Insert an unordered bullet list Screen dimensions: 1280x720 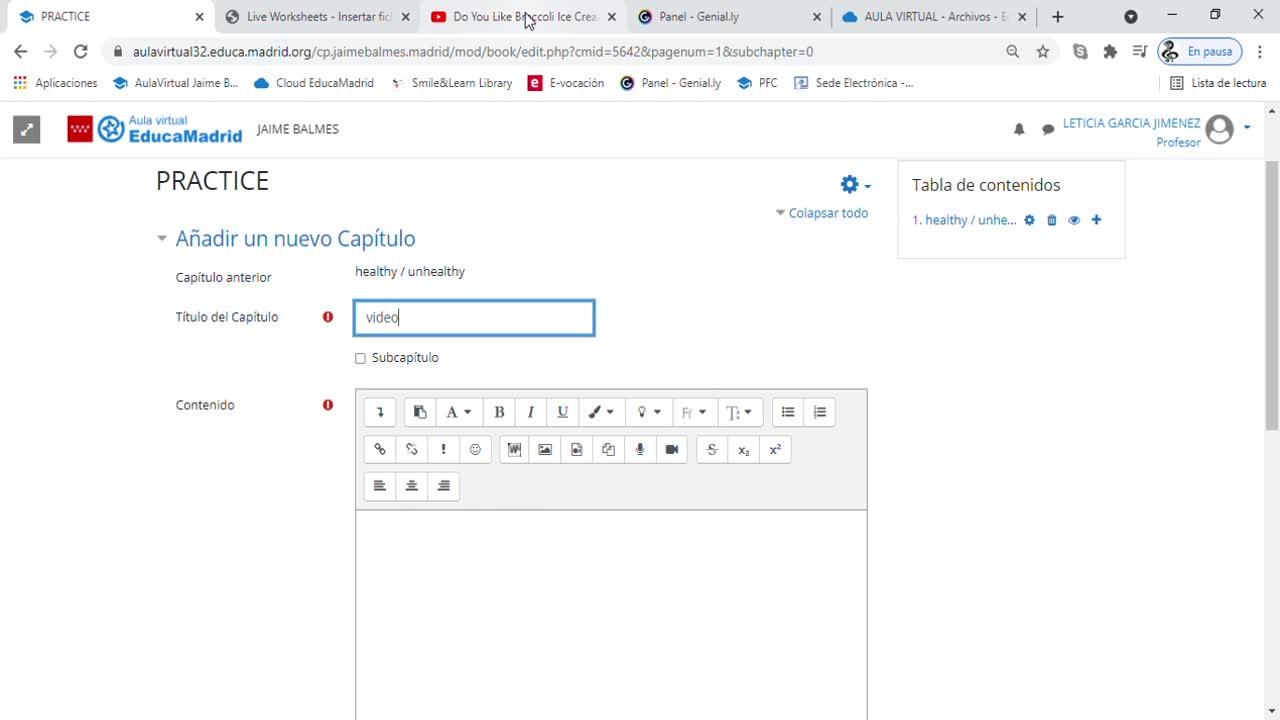pyautogui.click(x=788, y=412)
